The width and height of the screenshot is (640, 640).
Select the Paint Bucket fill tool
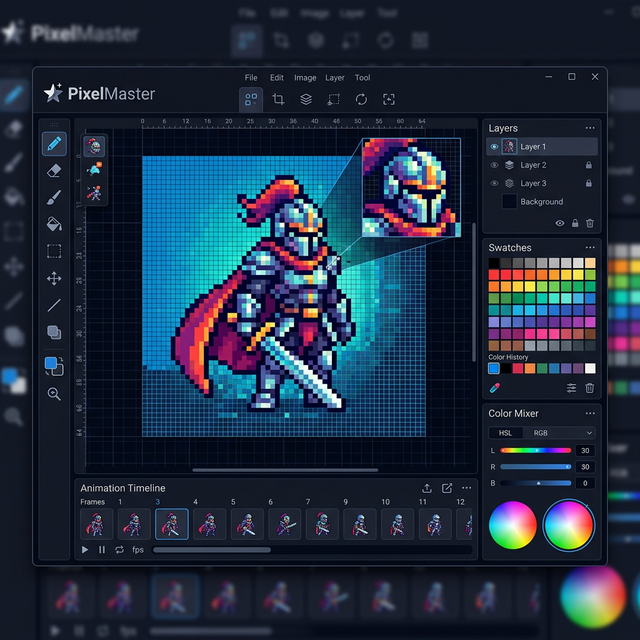[54, 224]
